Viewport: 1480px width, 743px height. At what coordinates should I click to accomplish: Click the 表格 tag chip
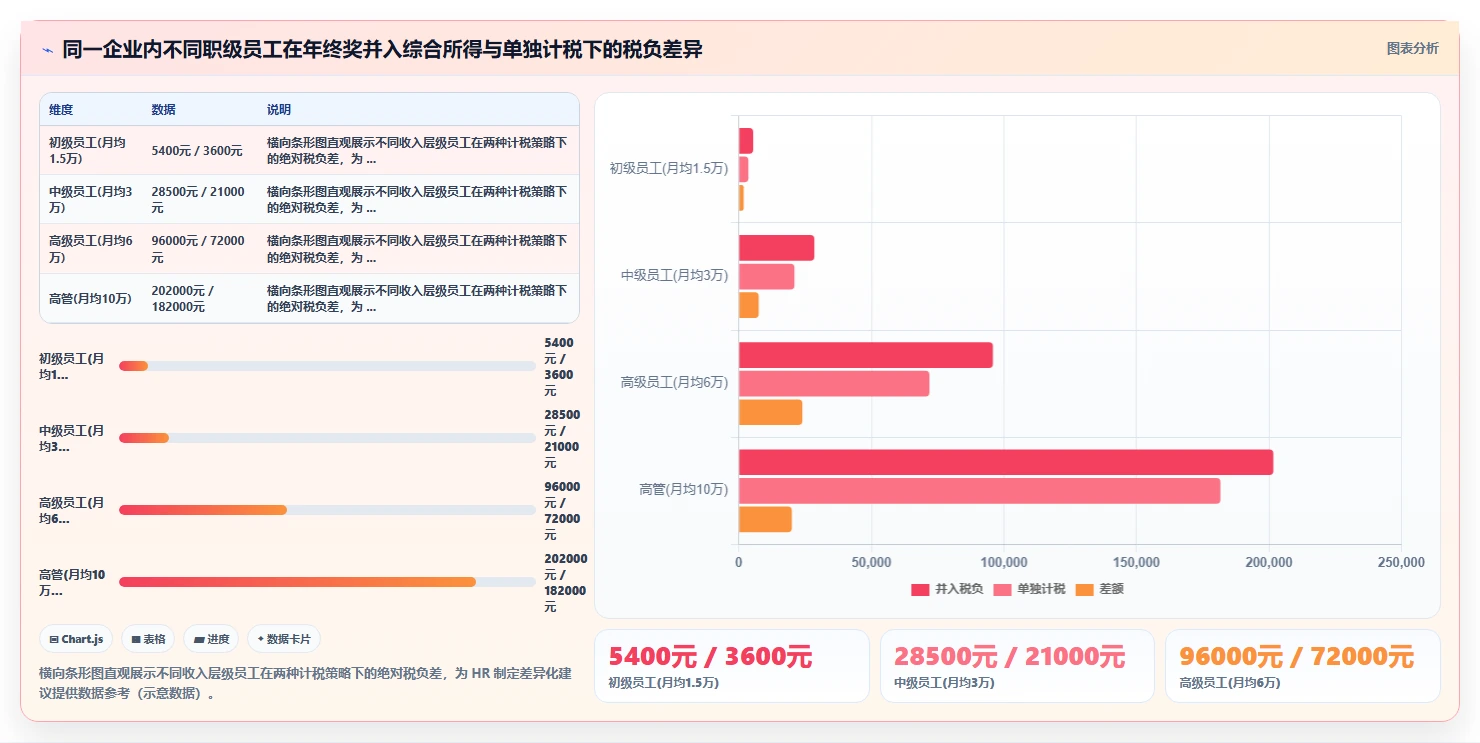(x=148, y=639)
